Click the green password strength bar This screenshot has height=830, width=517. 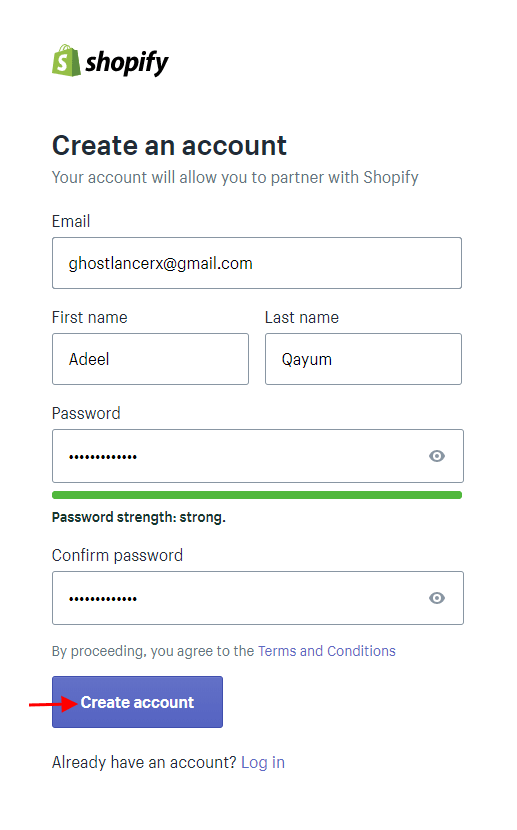tap(257, 495)
